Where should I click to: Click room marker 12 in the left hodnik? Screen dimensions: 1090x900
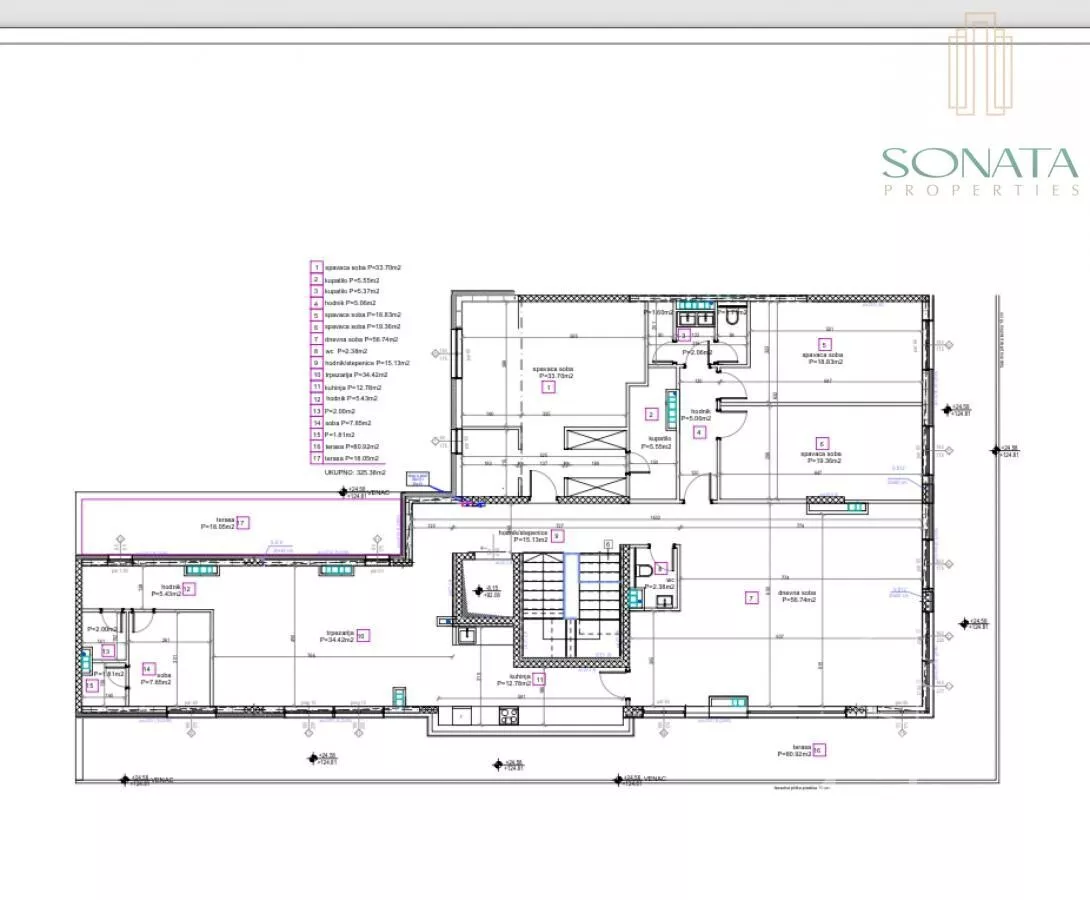click(186, 589)
